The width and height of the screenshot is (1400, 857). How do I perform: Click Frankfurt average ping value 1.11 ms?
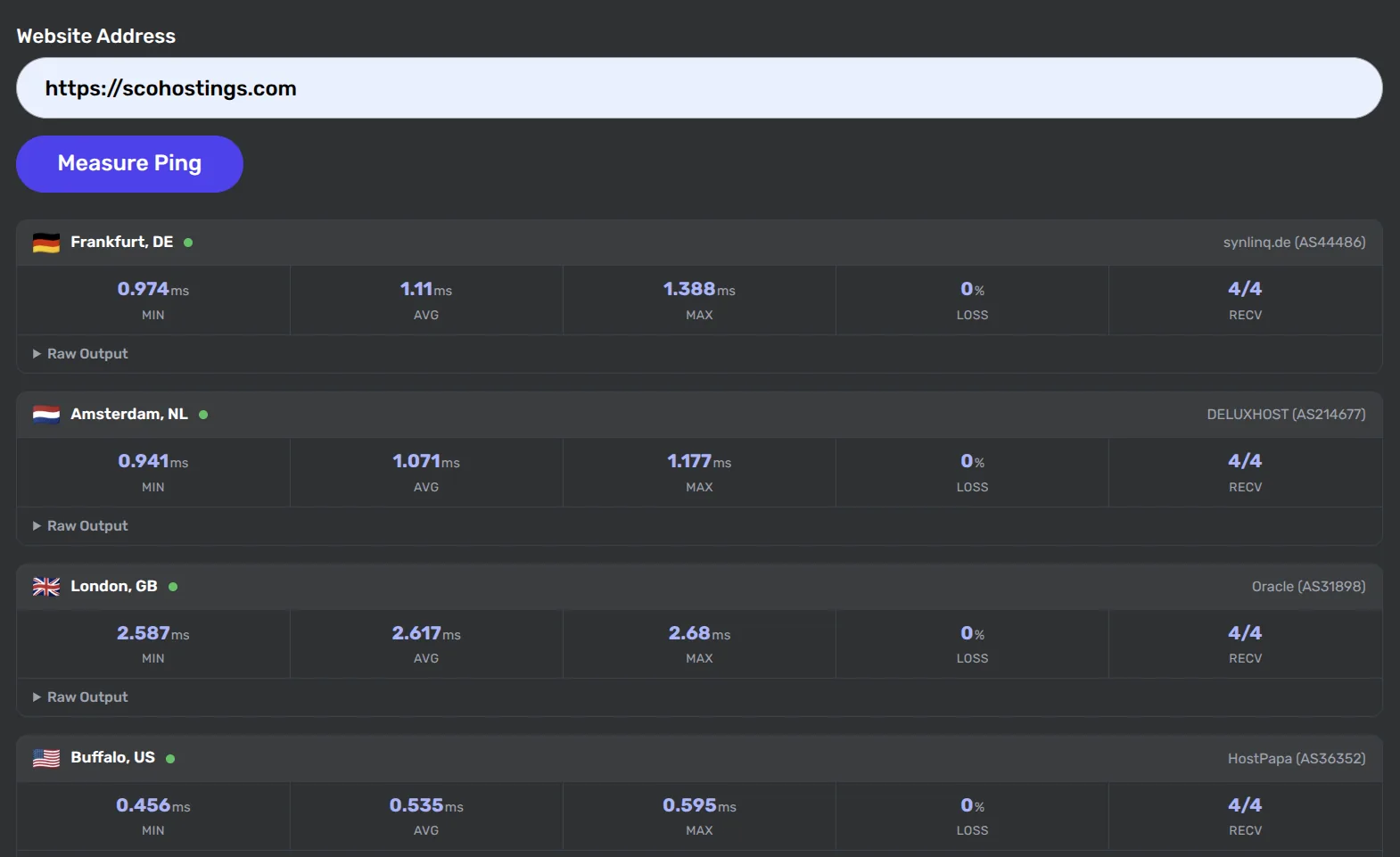426,289
